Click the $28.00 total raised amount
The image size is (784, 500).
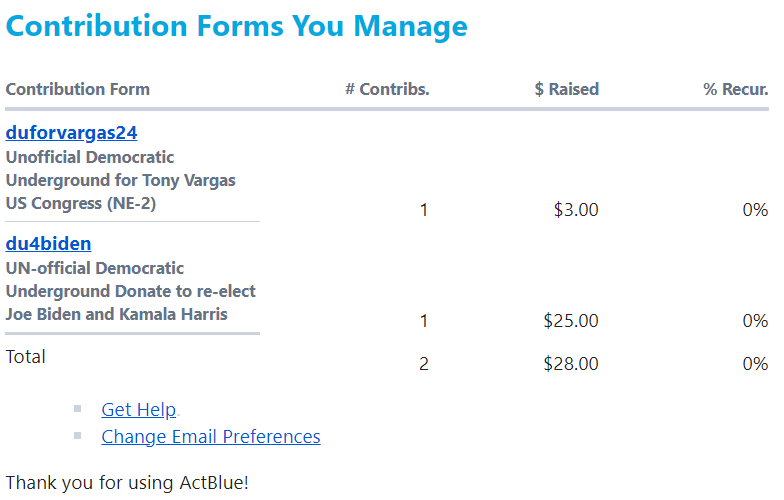tap(571, 364)
